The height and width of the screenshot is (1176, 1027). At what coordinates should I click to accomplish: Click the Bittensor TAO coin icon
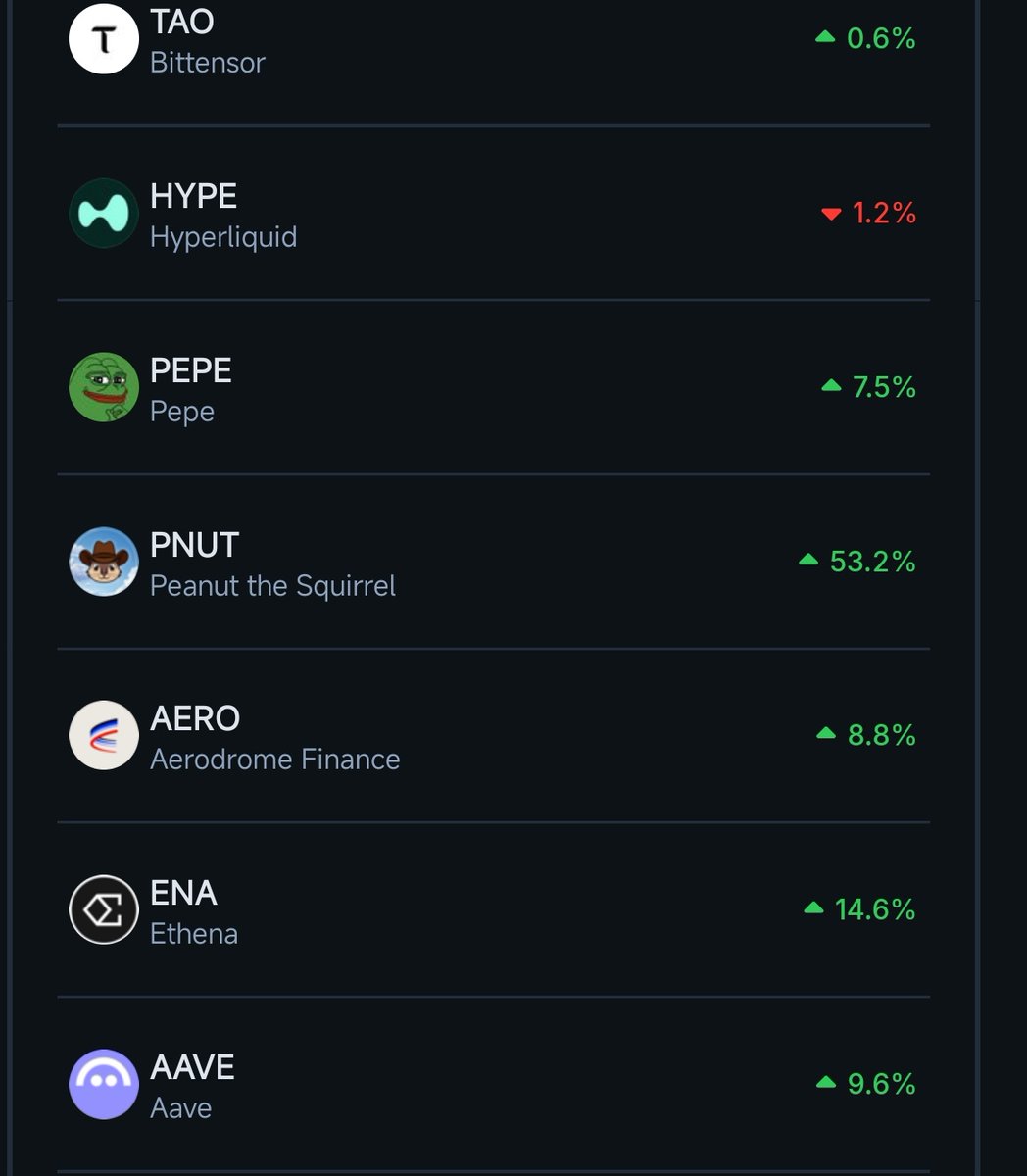[103, 40]
